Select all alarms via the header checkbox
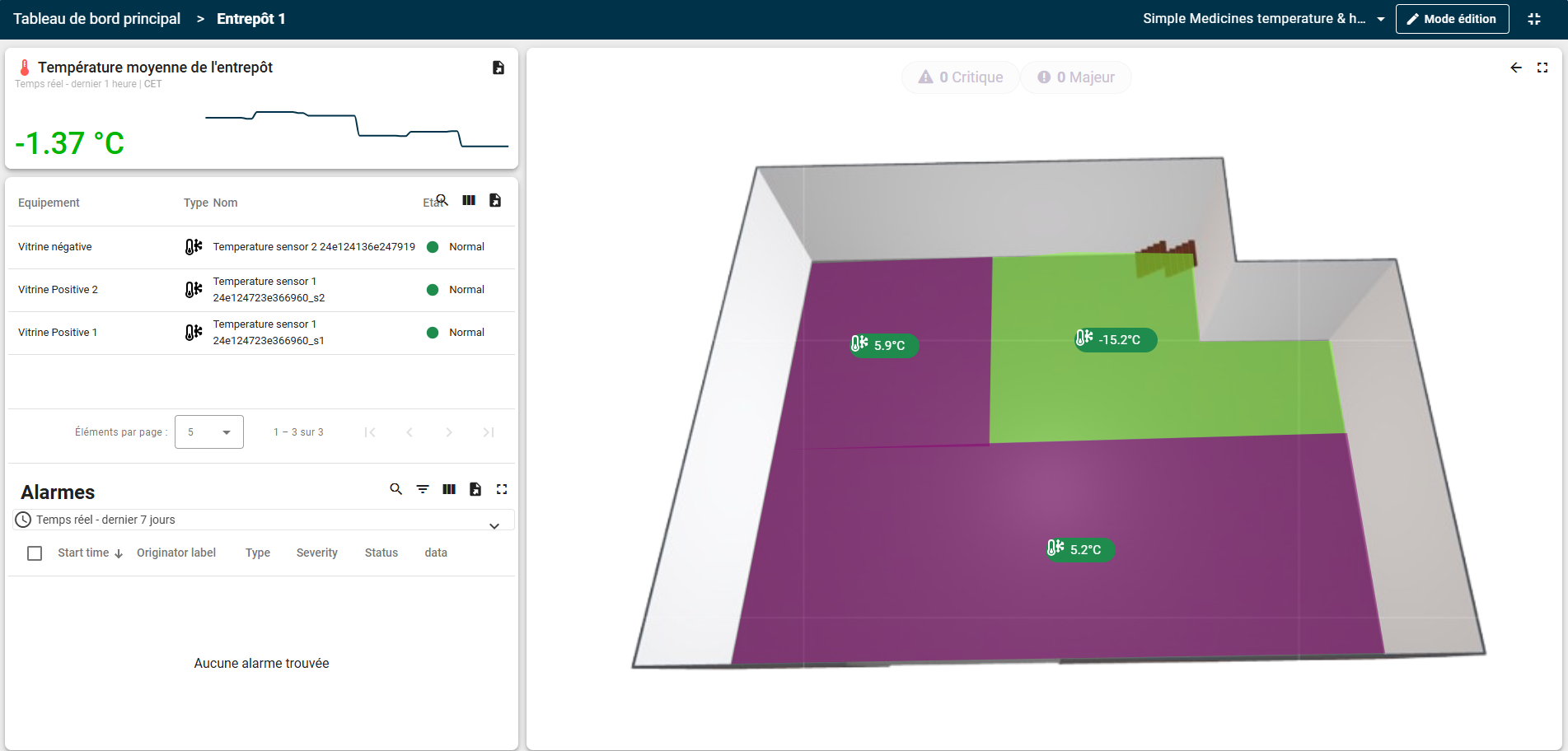 35,553
